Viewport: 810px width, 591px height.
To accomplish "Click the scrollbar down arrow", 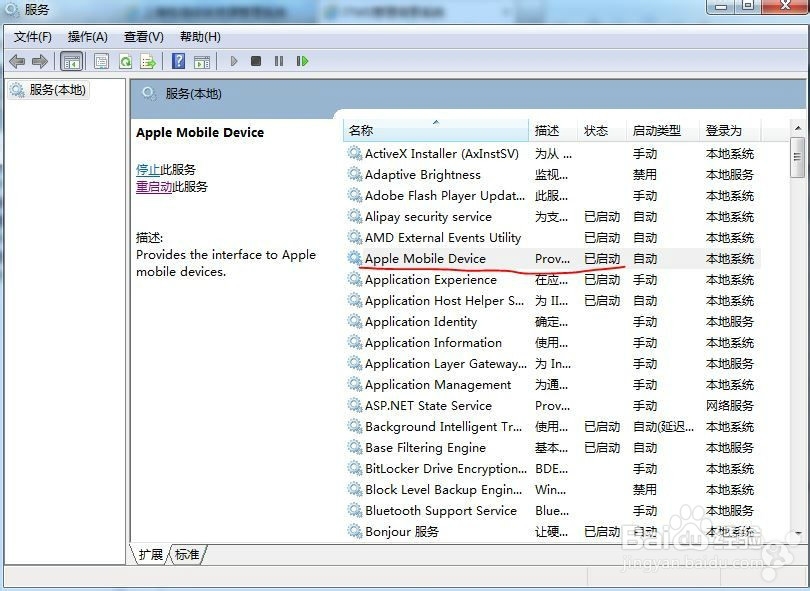I will pos(798,532).
